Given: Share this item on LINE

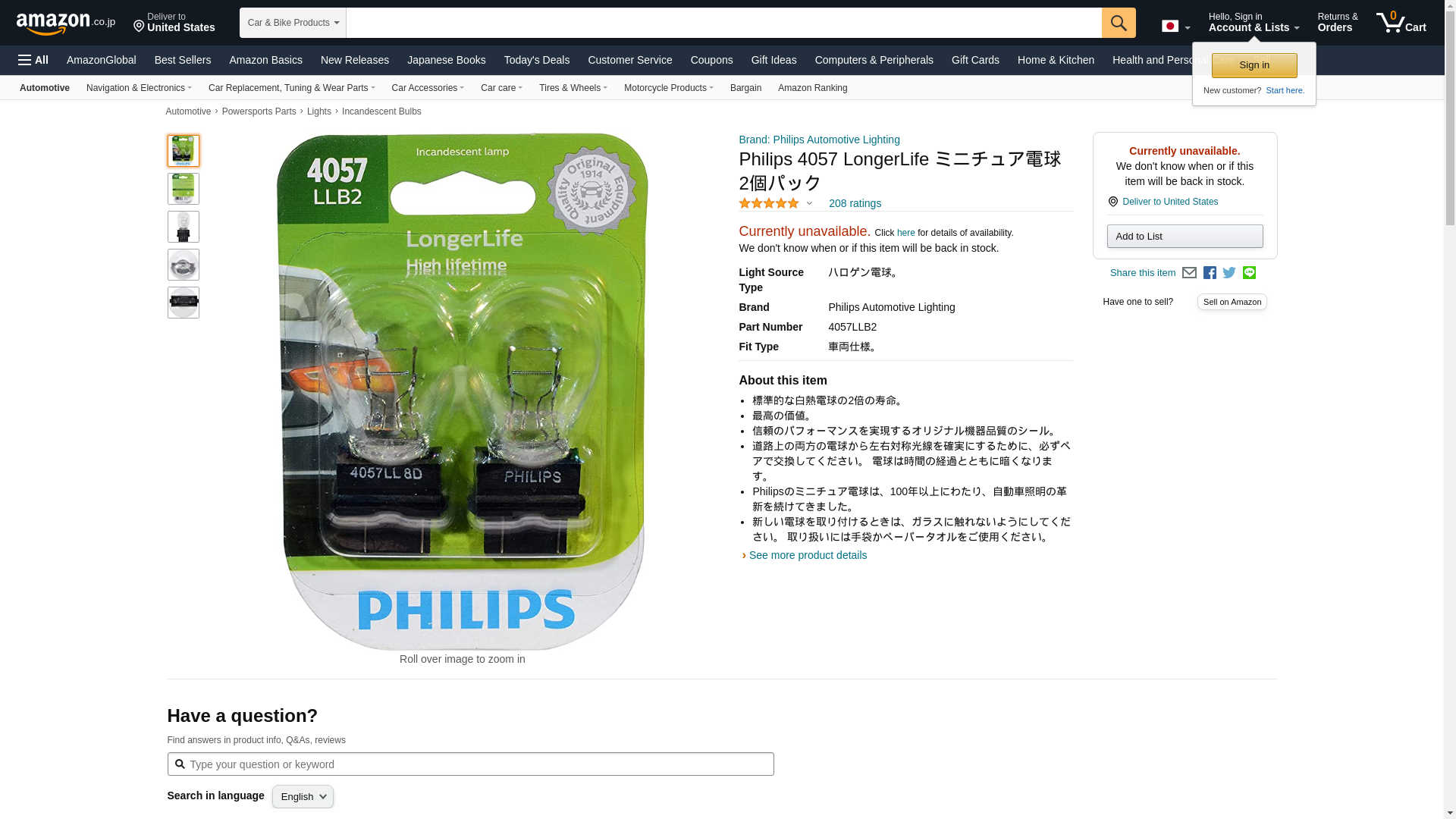Looking at the screenshot, I should pos(1249,273).
